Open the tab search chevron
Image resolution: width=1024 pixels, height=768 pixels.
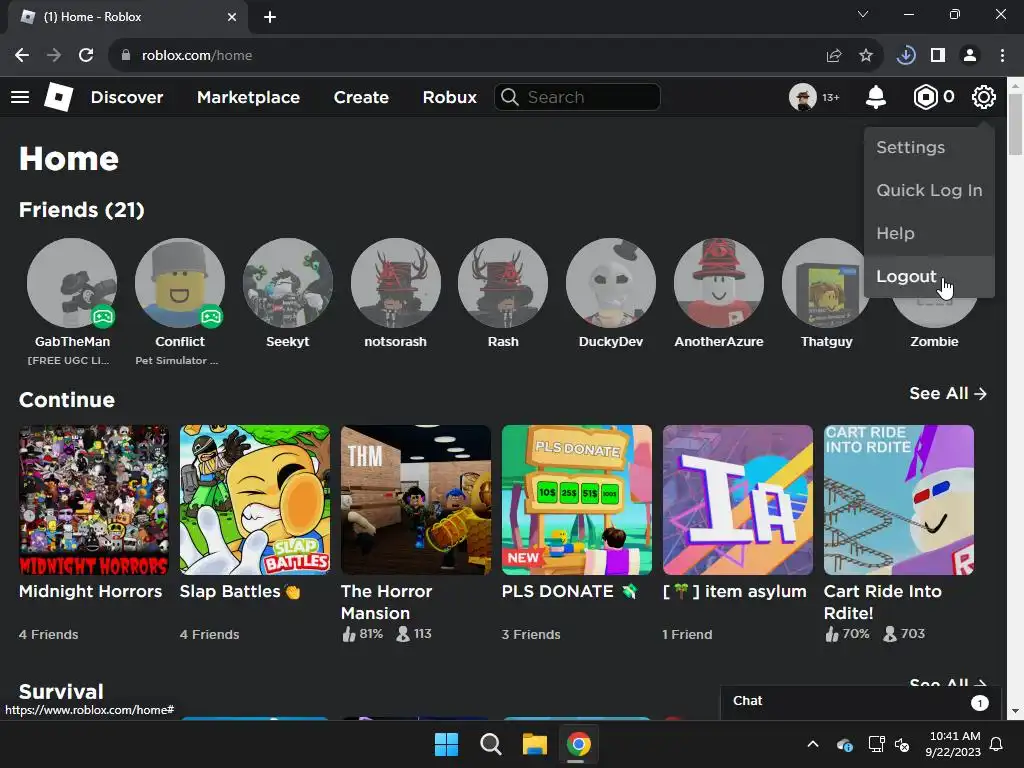pyautogui.click(x=863, y=14)
